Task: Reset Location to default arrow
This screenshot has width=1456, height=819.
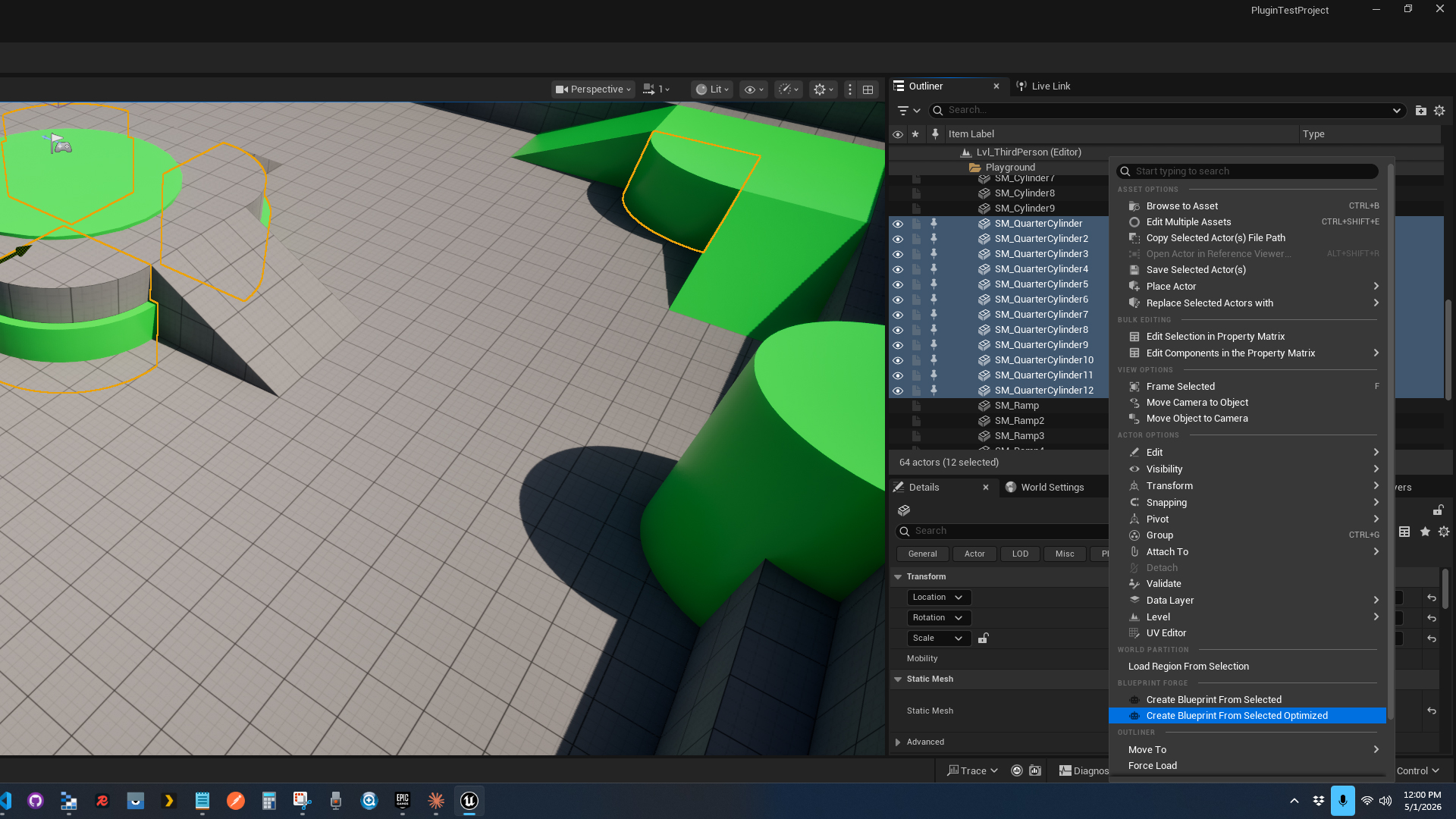Action: coord(1431,598)
